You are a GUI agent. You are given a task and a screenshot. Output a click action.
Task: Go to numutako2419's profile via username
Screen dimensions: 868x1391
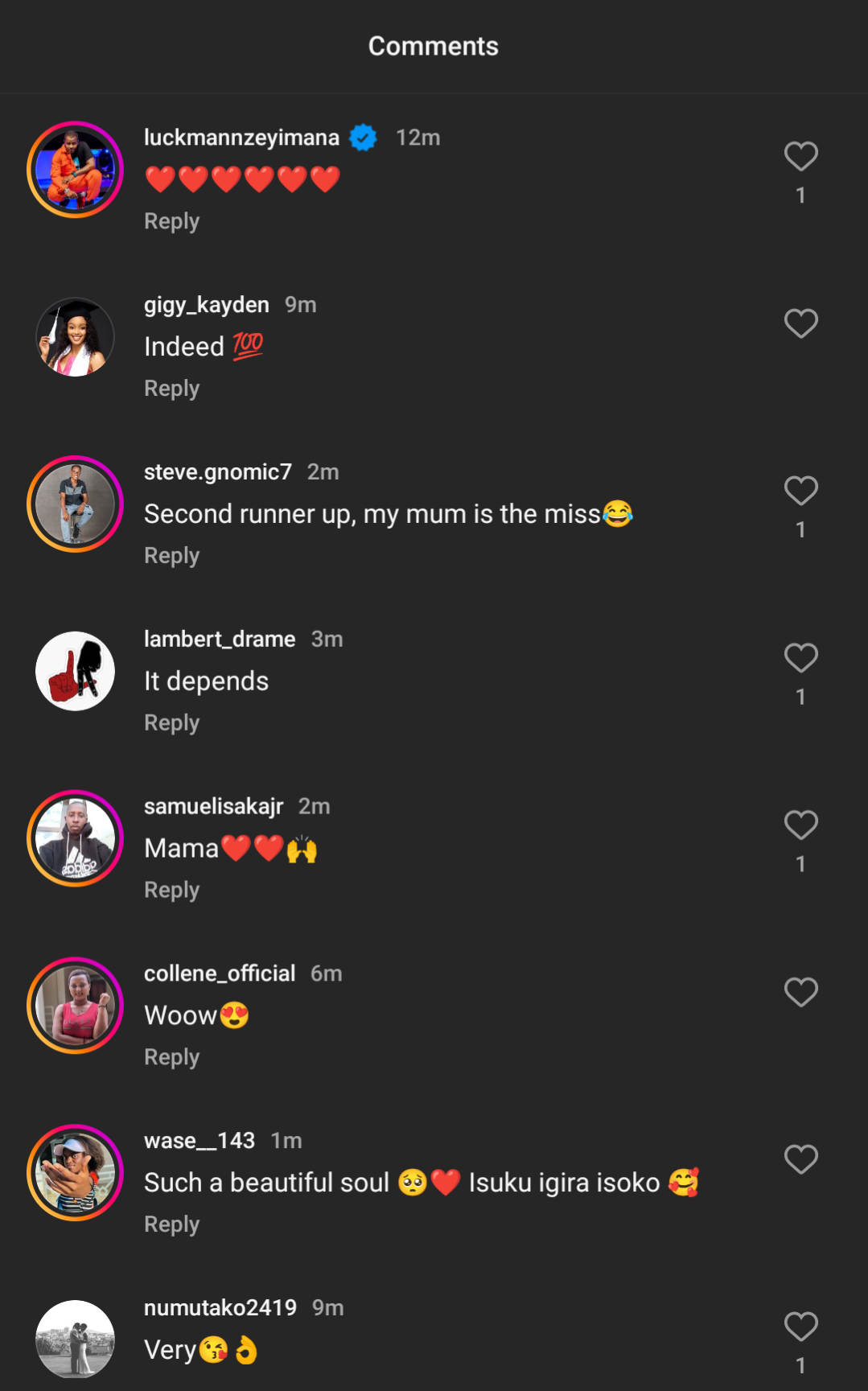coord(220,1308)
